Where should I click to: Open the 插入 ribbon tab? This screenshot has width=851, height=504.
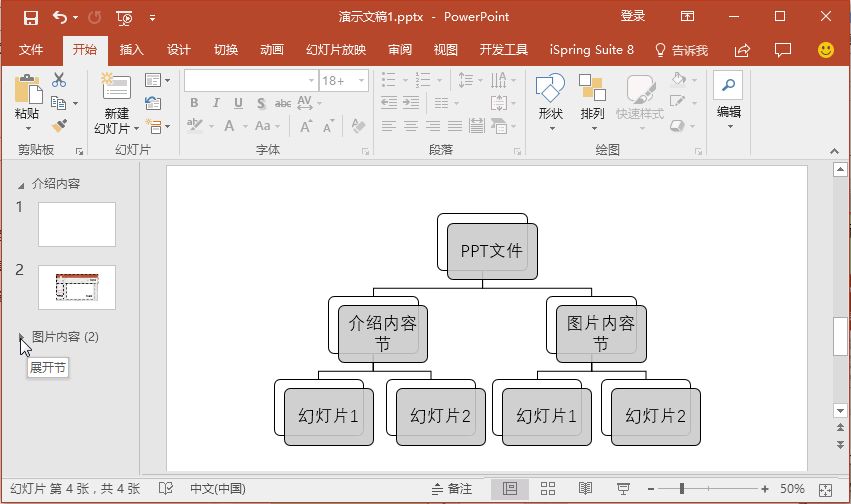point(131,50)
